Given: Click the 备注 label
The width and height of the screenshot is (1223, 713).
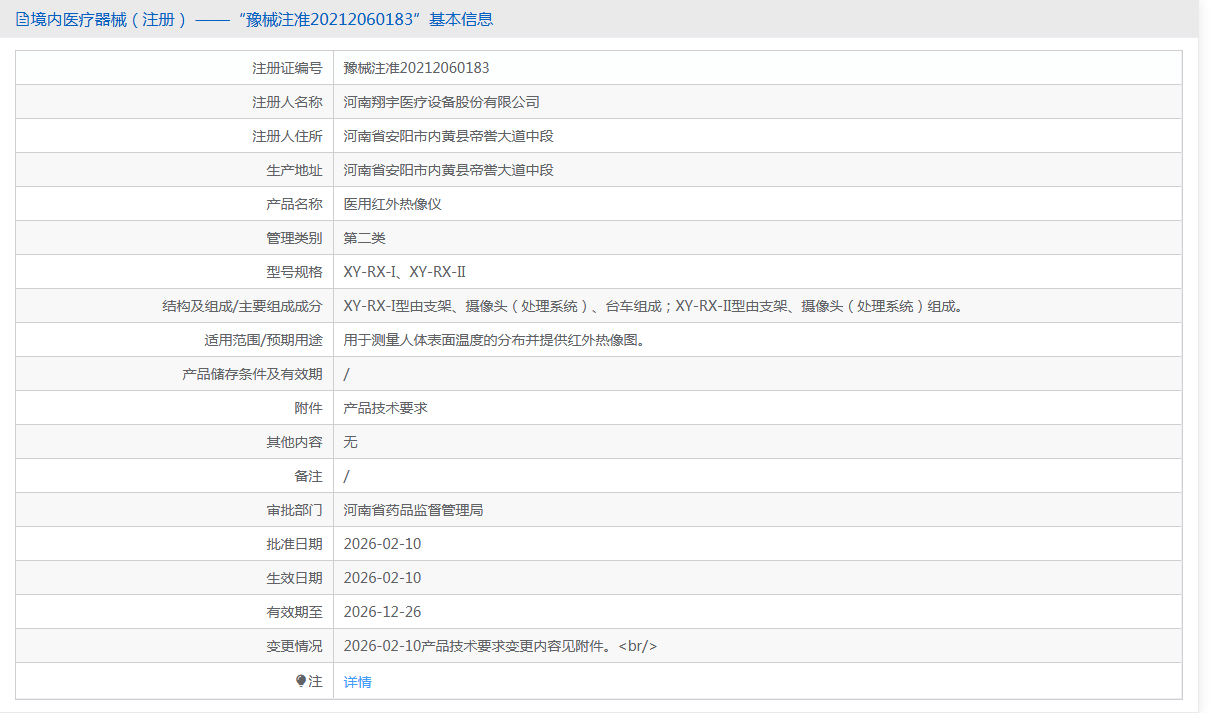Looking at the screenshot, I should point(308,476).
